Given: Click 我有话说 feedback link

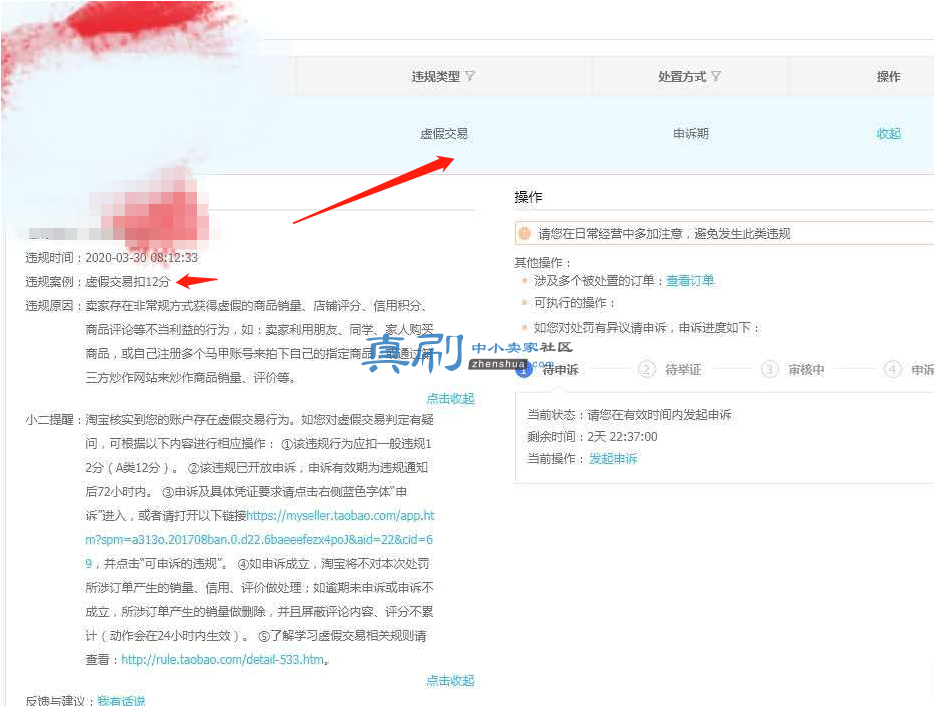Looking at the screenshot, I should point(122,701).
